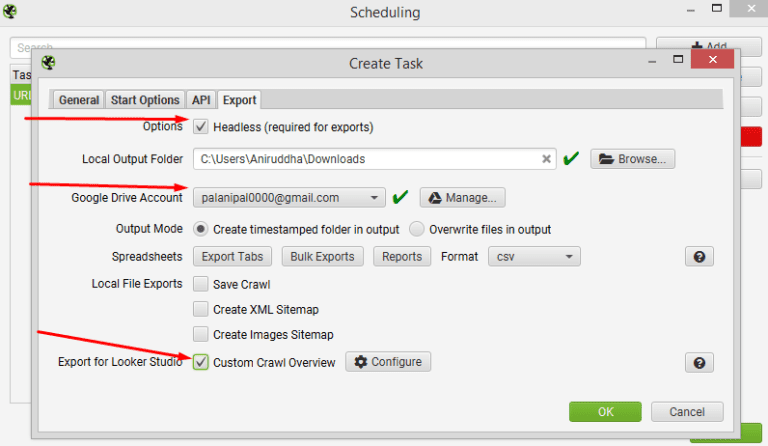Viewport: 768px width, 446px height.
Task: Click the Bulk Exports button
Action: pos(322,257)
